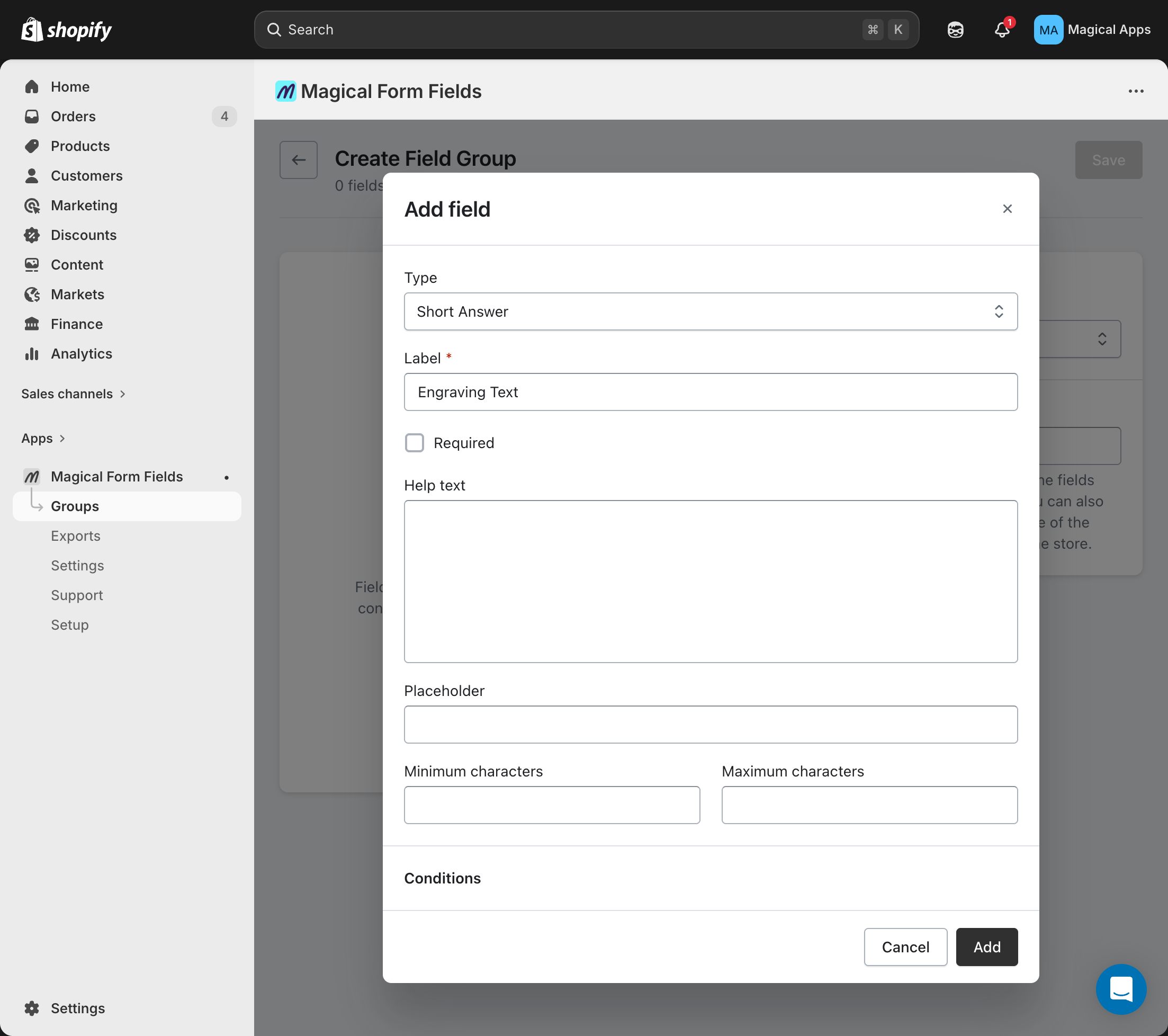The width and height of the screenshot is (1168, 1036).
Task: Click the chat support bubble
Action: 1120,989
